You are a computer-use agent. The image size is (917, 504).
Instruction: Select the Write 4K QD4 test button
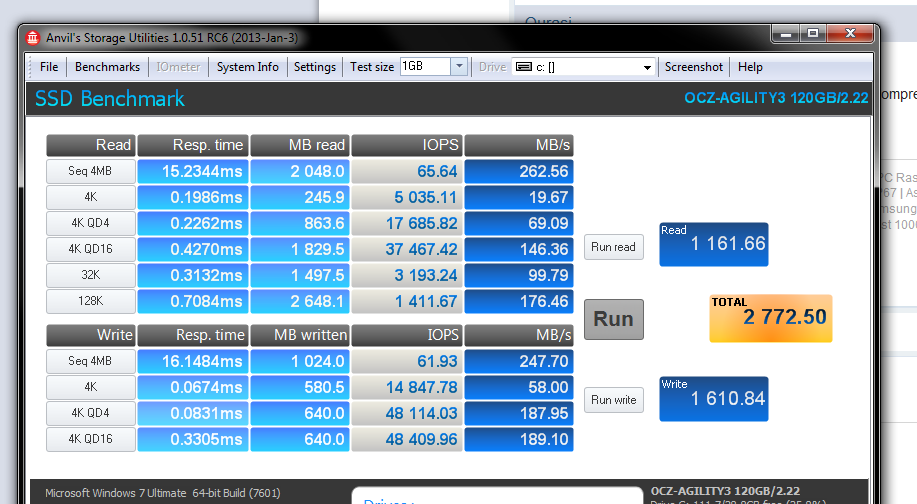[x=91, y=413]
